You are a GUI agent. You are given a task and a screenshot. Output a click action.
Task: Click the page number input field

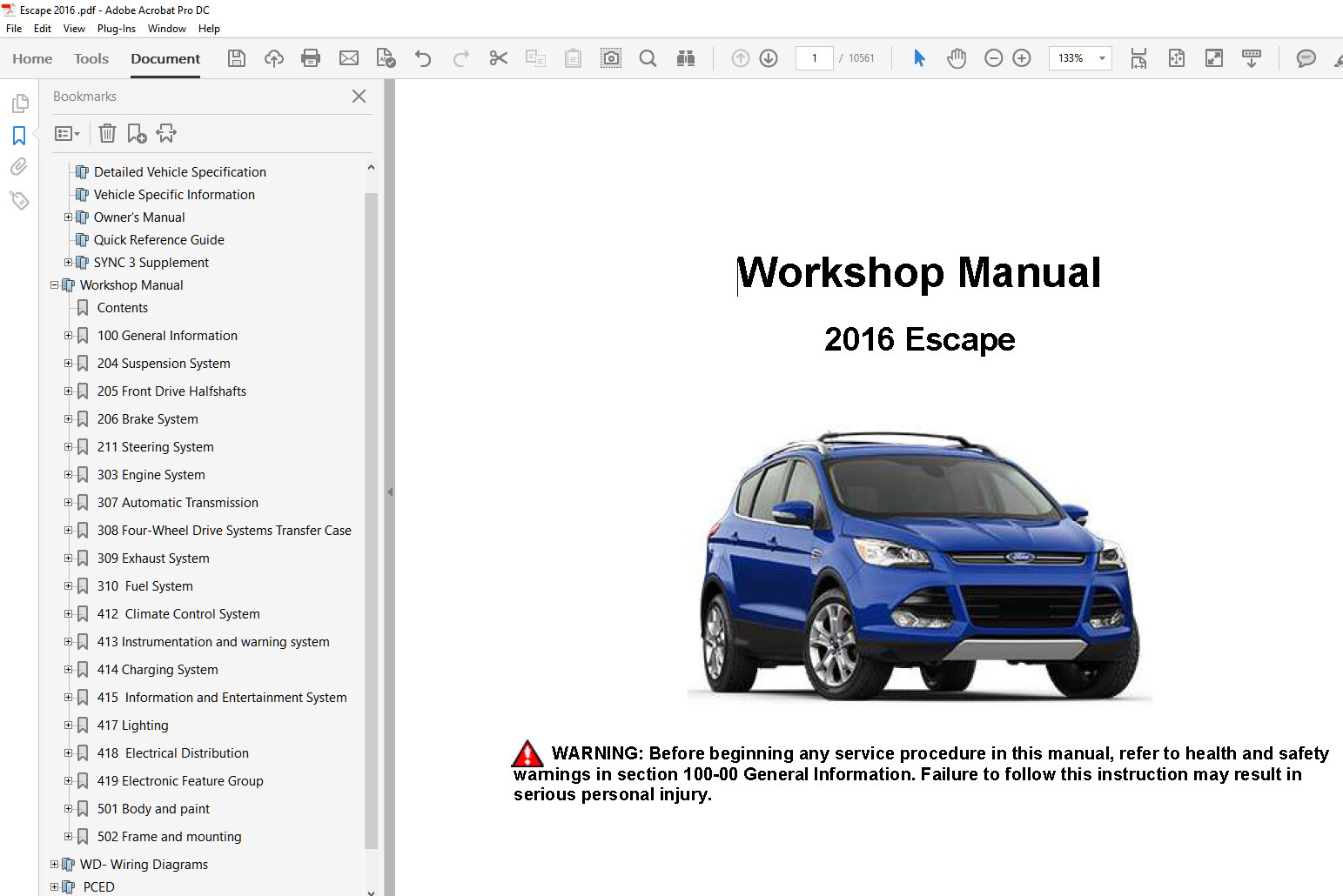click(814, 58)
